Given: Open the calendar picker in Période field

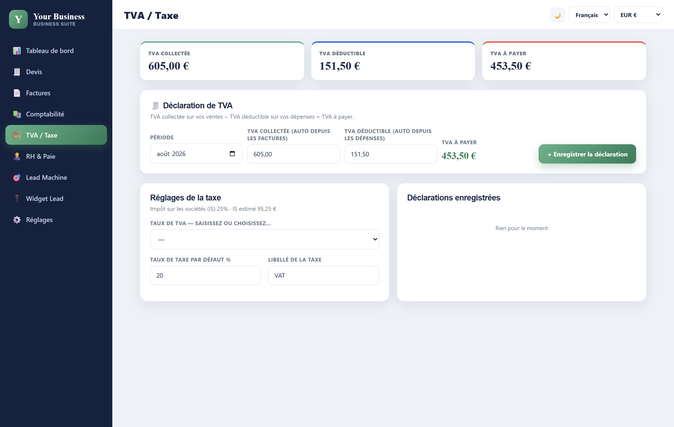Looking at the screenshot, I should pos(232,154).
